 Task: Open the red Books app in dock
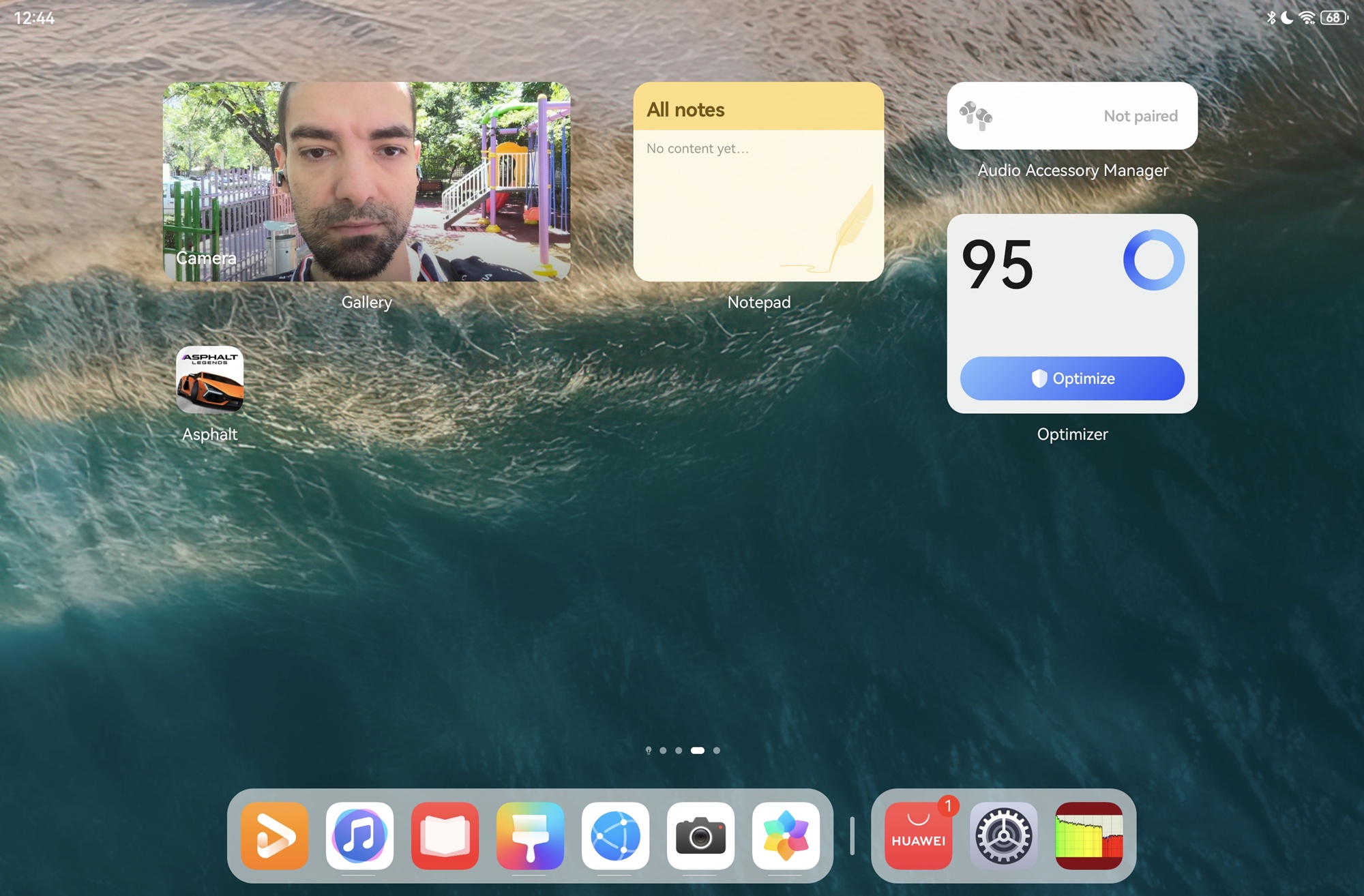pos(445,835)
